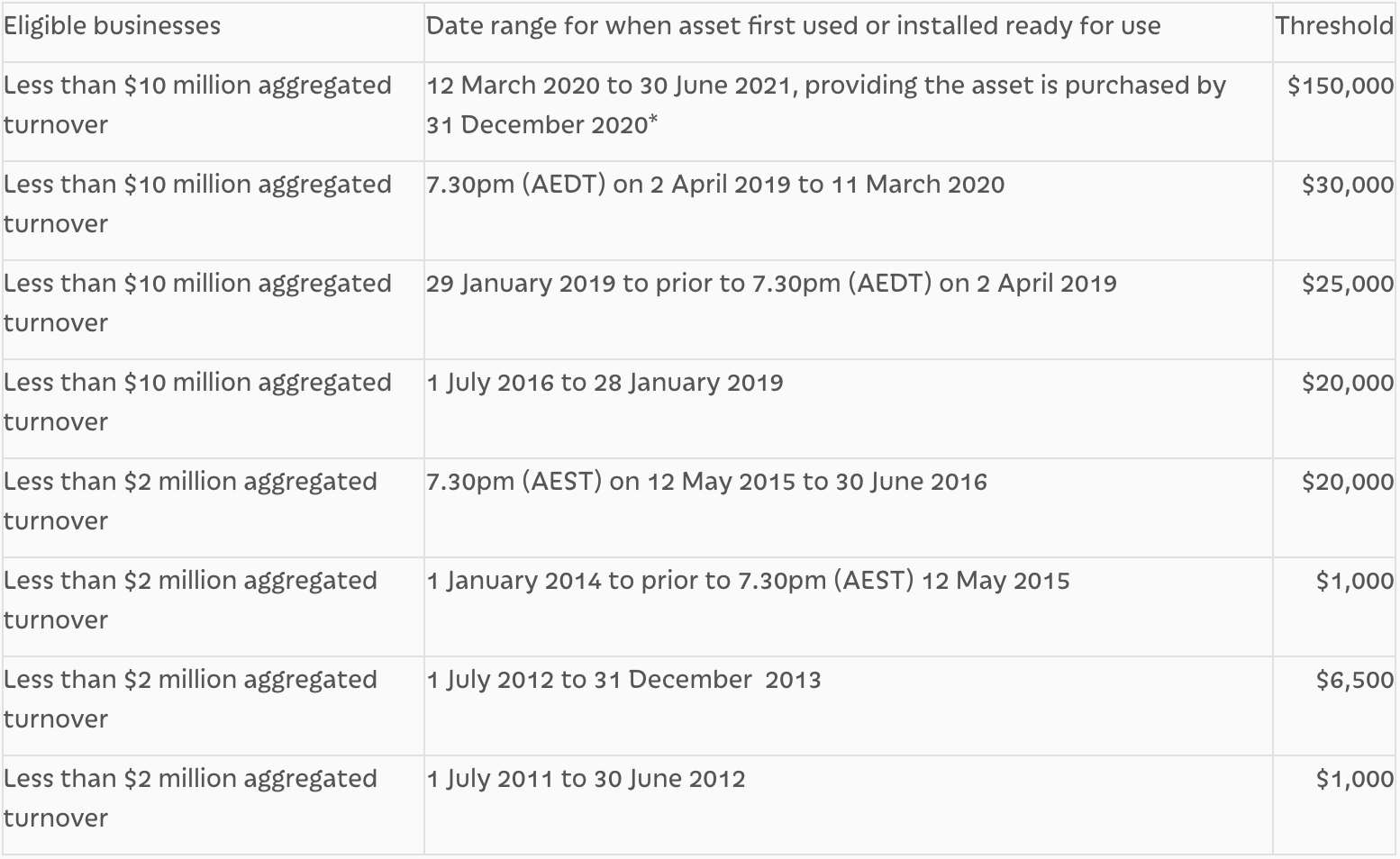Click $1,000 threshold in the 1 July 2011 row
The width and height of the screenshot is (1400, 859).
1354,780
